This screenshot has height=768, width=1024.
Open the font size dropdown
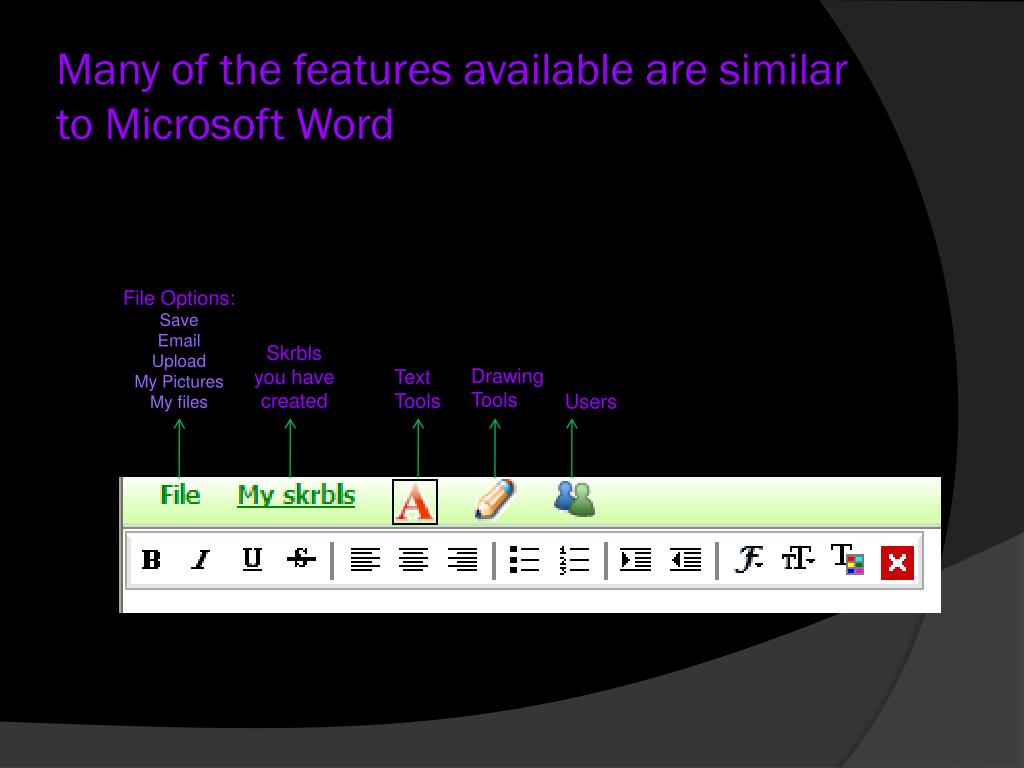click(798, 560)
